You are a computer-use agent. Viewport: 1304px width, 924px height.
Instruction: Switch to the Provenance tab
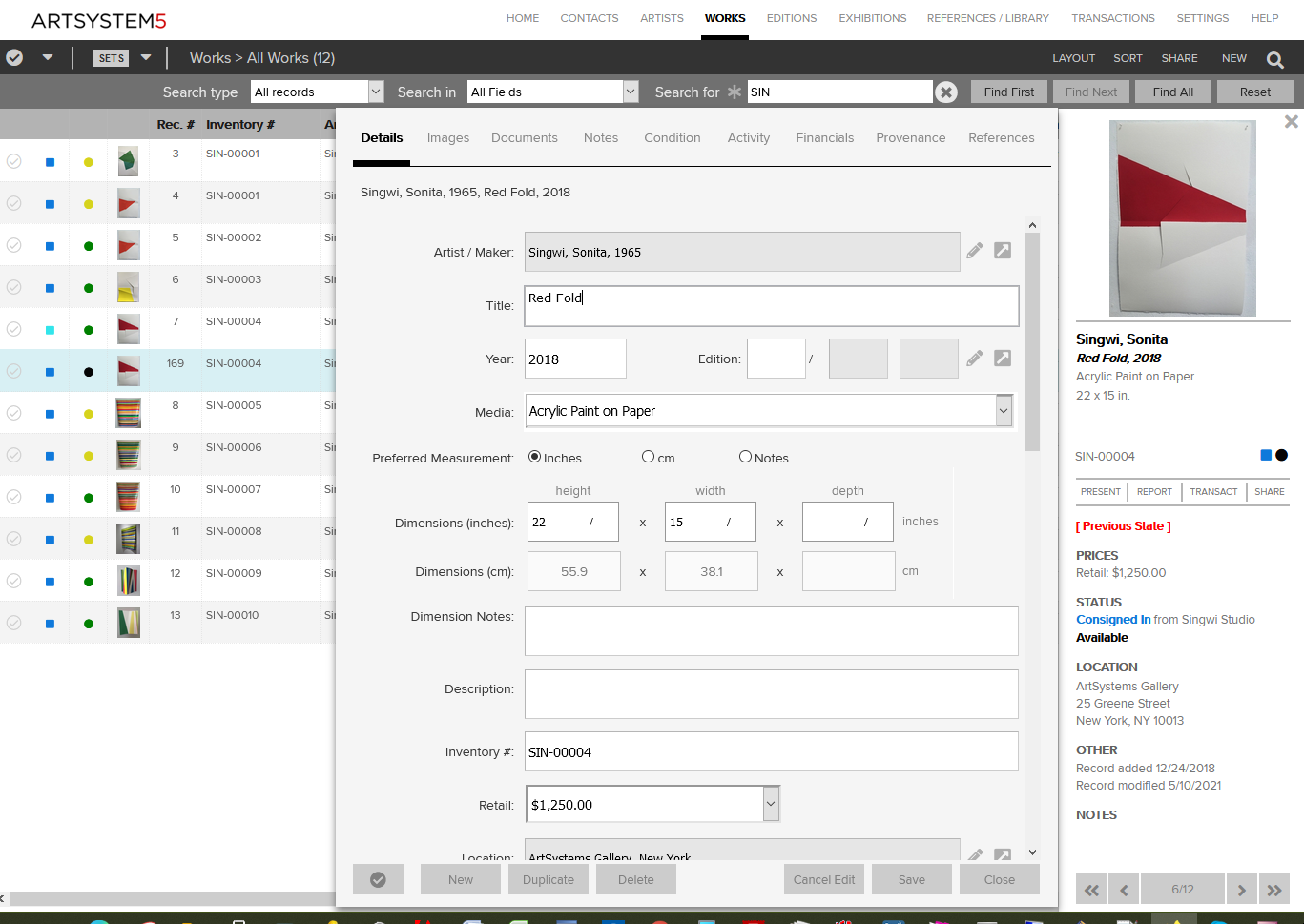pyautogui.click(x=910, y=138)
